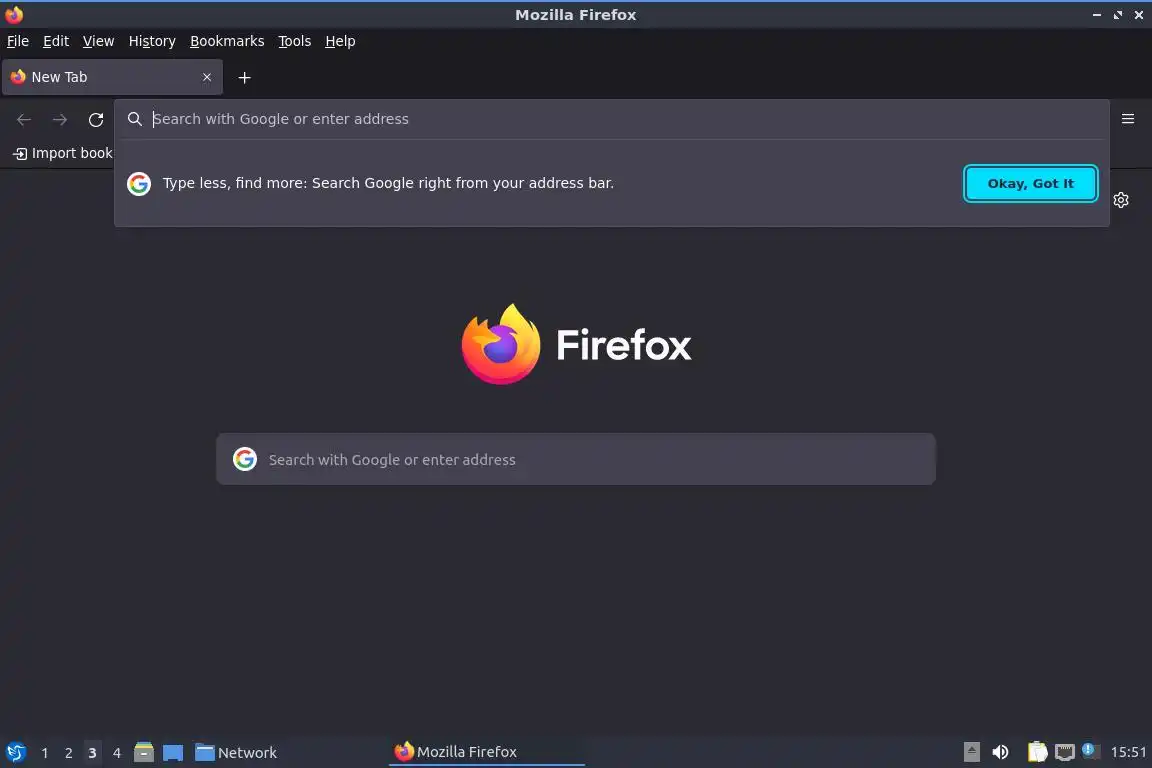Image resolution: width=1152 pixels, height=768 pixels.
Task: Click the Firefox logo on the page
Action: tap(576, 344)
